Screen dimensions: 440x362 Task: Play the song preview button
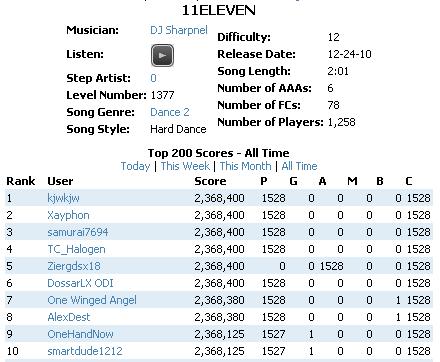point(162,55)
